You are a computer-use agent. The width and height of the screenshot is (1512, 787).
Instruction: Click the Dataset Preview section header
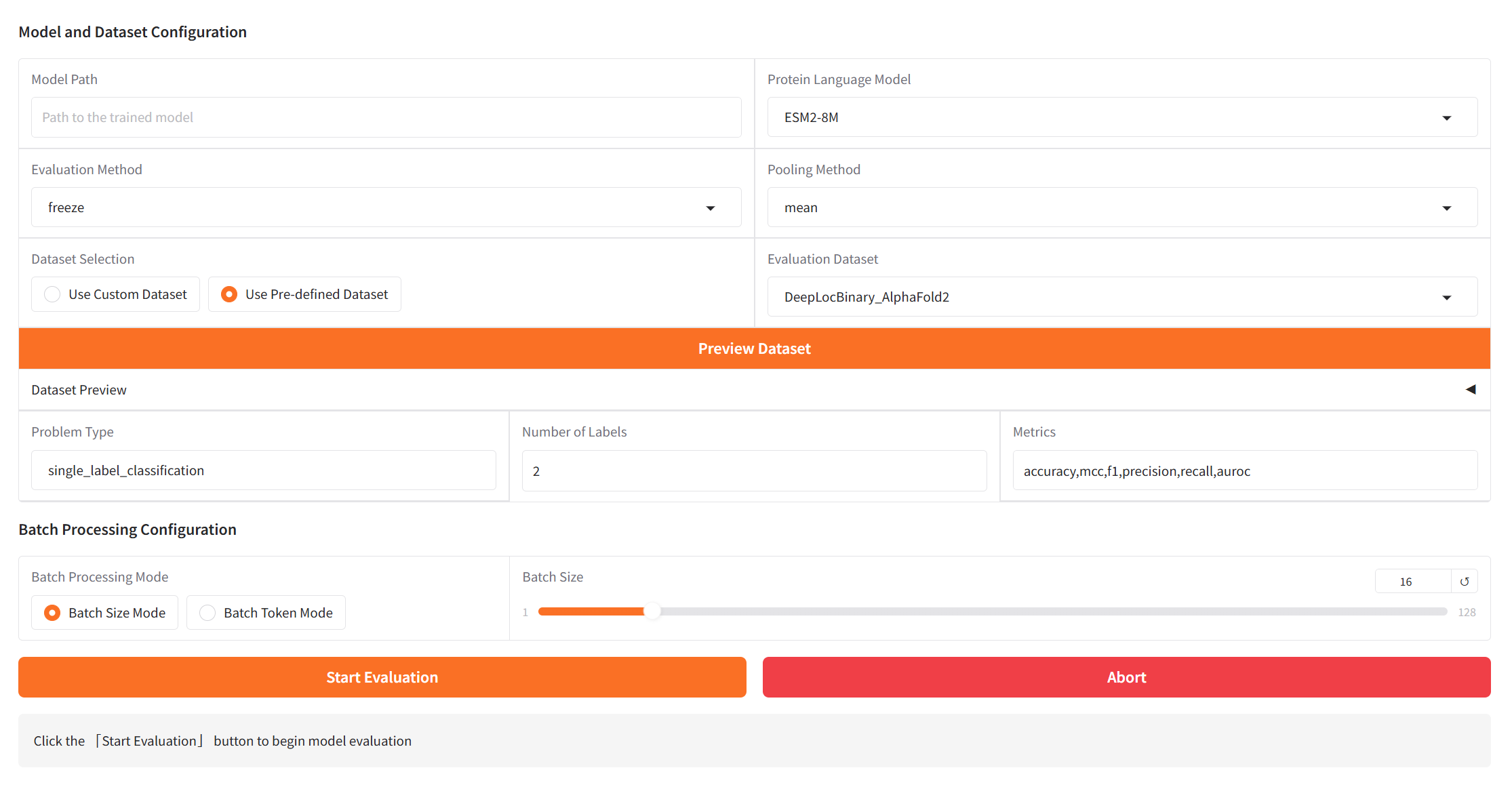click(x=79, y=389)
